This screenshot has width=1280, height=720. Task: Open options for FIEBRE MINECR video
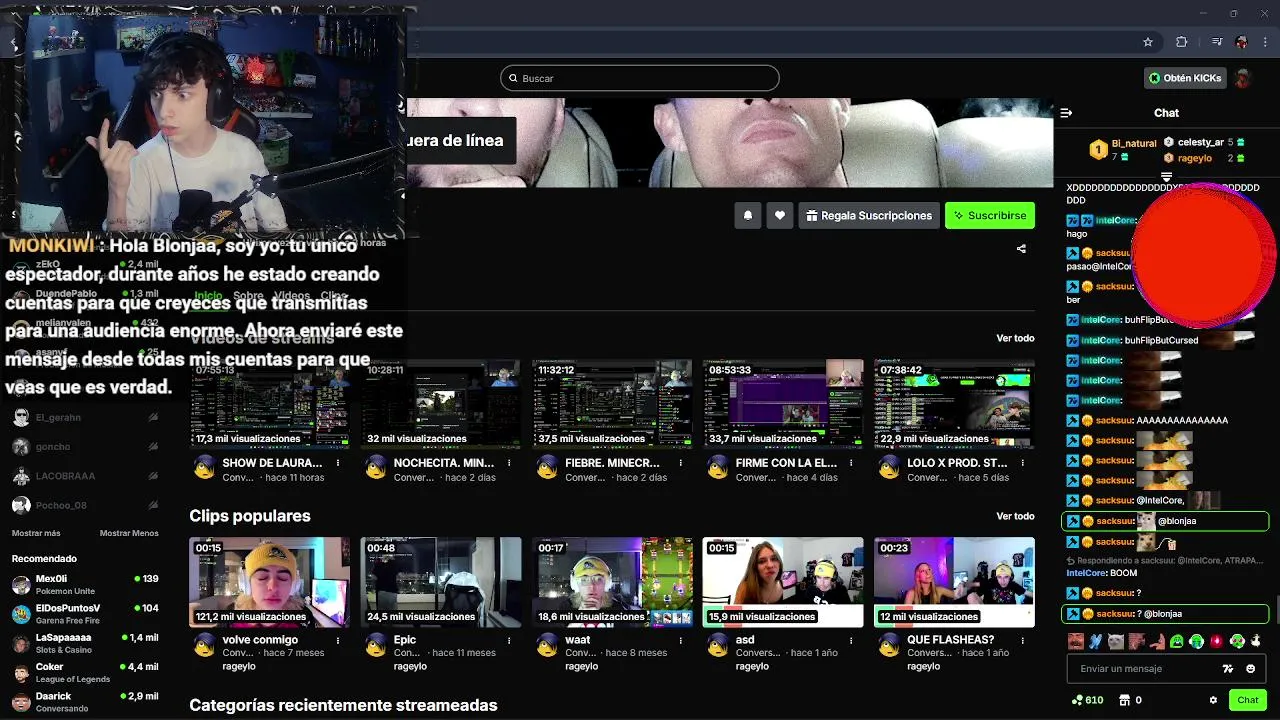(680, 463)
